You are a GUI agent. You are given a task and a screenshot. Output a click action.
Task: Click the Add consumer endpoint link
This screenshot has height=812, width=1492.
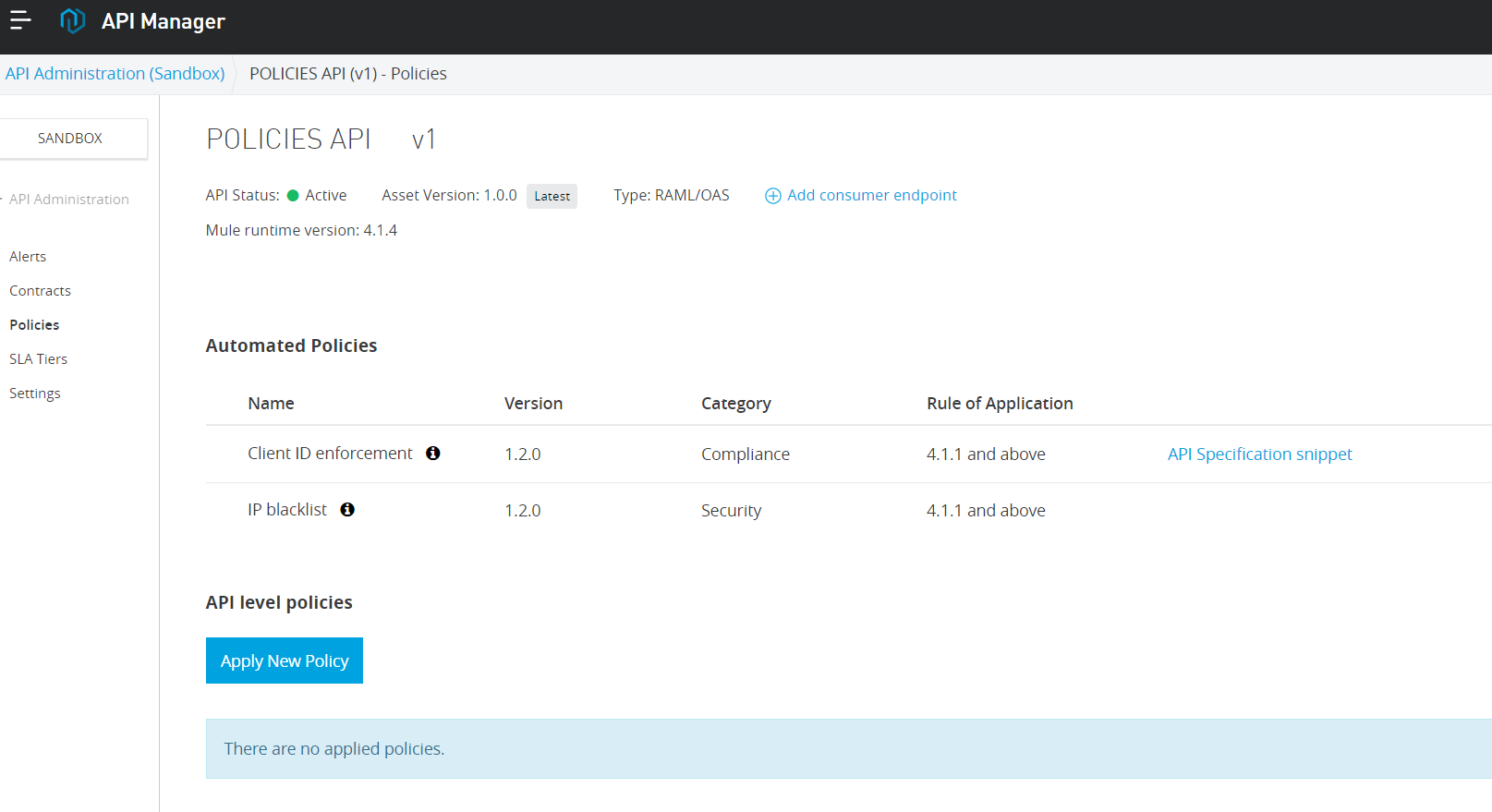click(871, 195)
